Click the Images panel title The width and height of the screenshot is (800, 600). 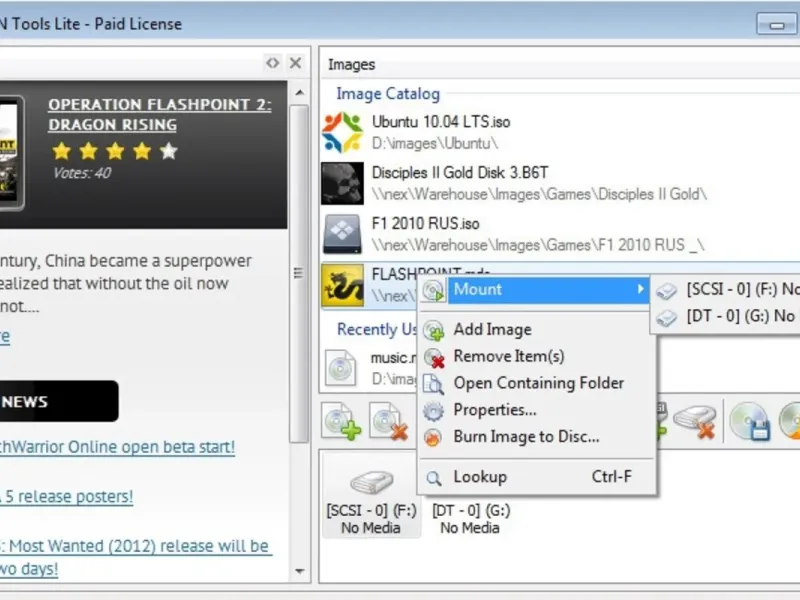click(x=352, y=65)
